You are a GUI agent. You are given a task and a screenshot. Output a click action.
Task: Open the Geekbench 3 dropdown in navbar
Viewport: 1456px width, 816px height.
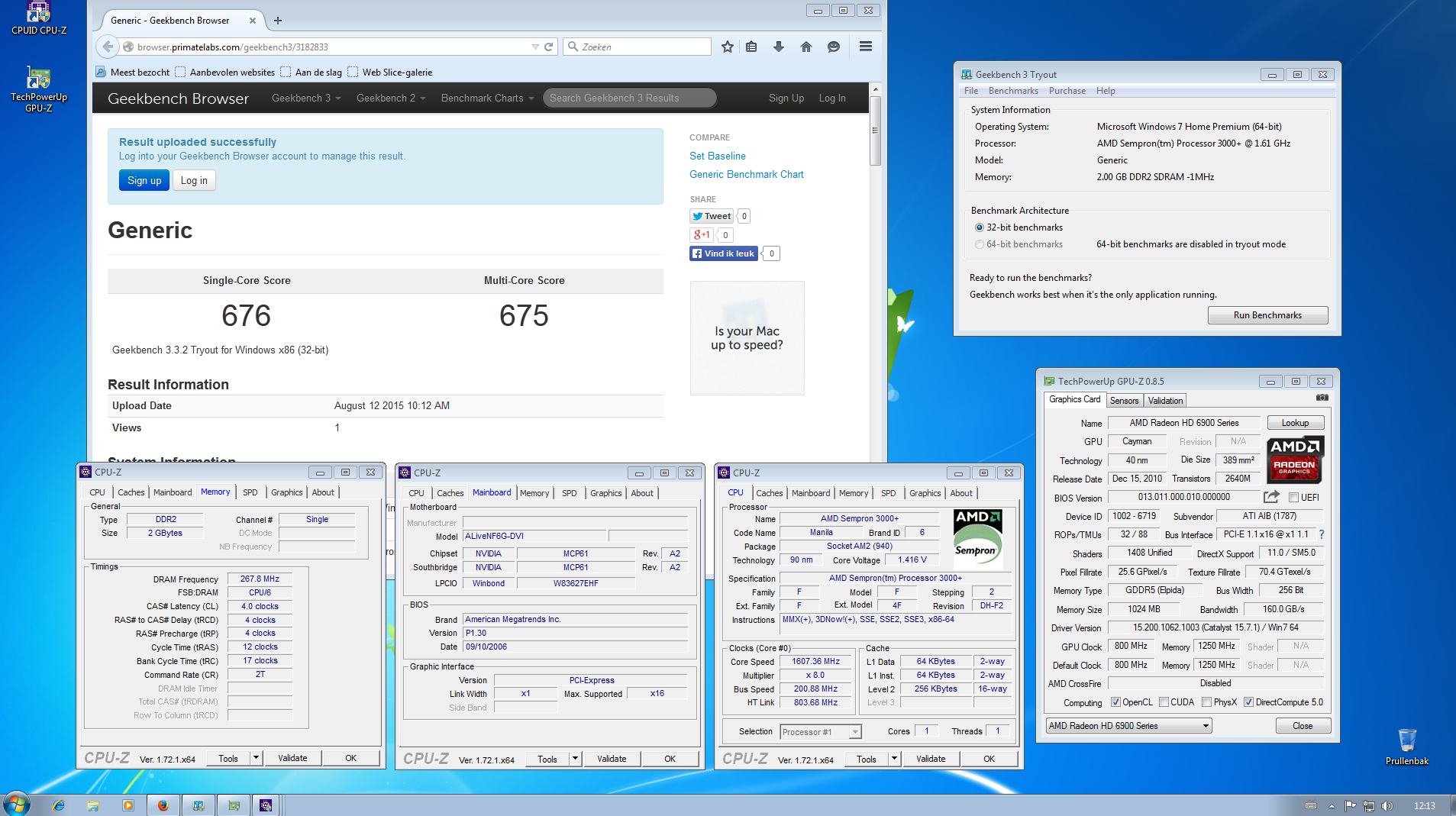(306, 98)
